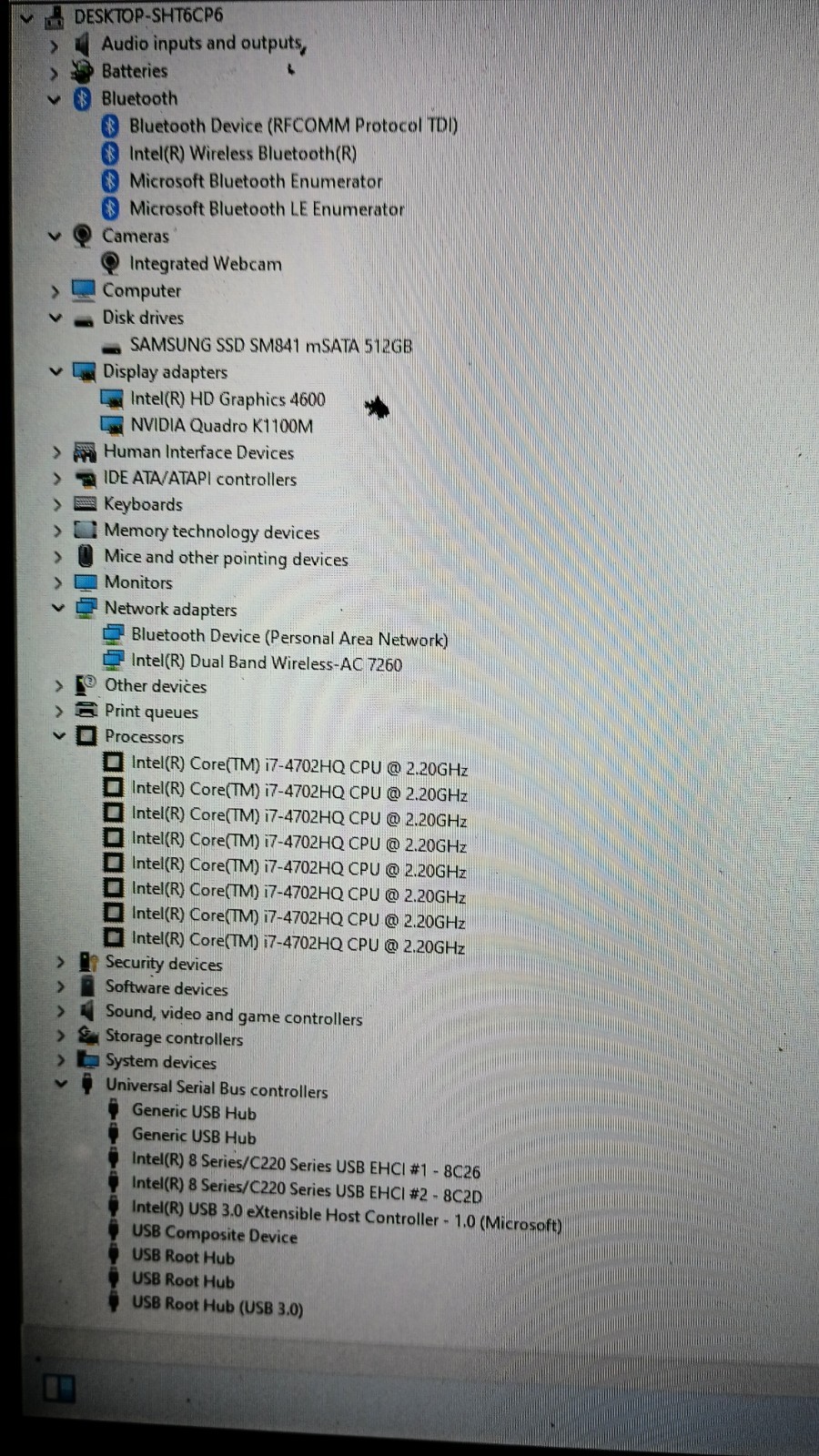Click the Bluetooth category icon
The image size is (819, 1456).
pyautogui.click(x=82, y=98)
